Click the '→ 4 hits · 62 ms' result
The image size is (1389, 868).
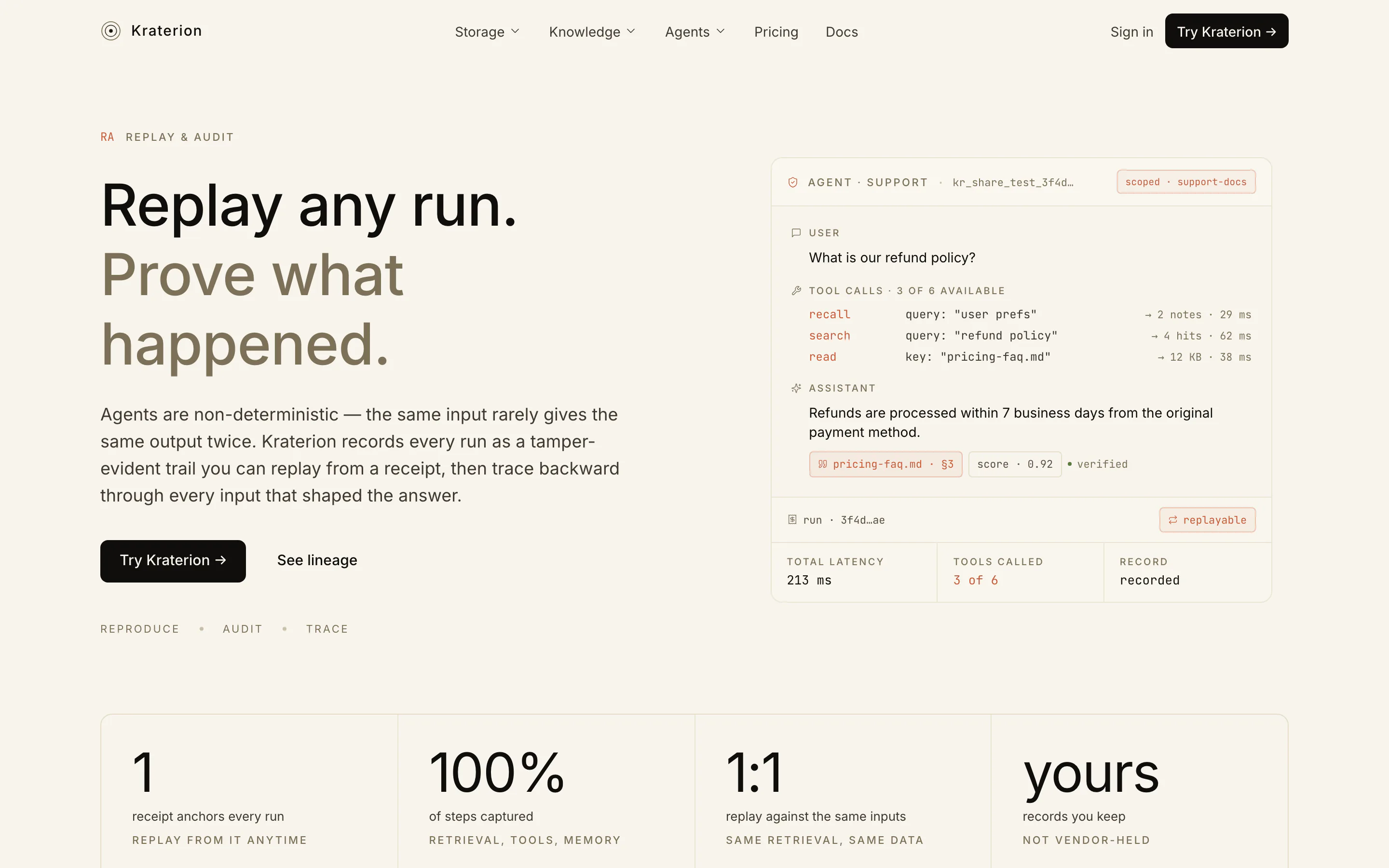coord(1201,336)
